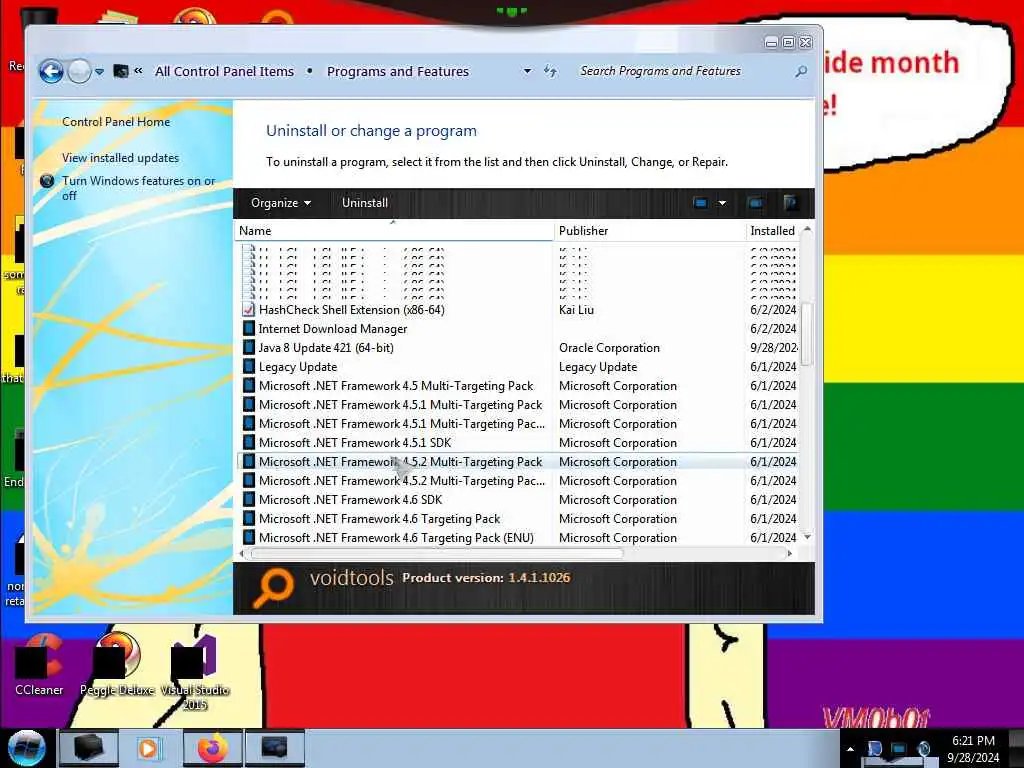The height and width of the screenshot is (768, 1024).
Task: Click the Change your view icon
Action: pos(701,203)
